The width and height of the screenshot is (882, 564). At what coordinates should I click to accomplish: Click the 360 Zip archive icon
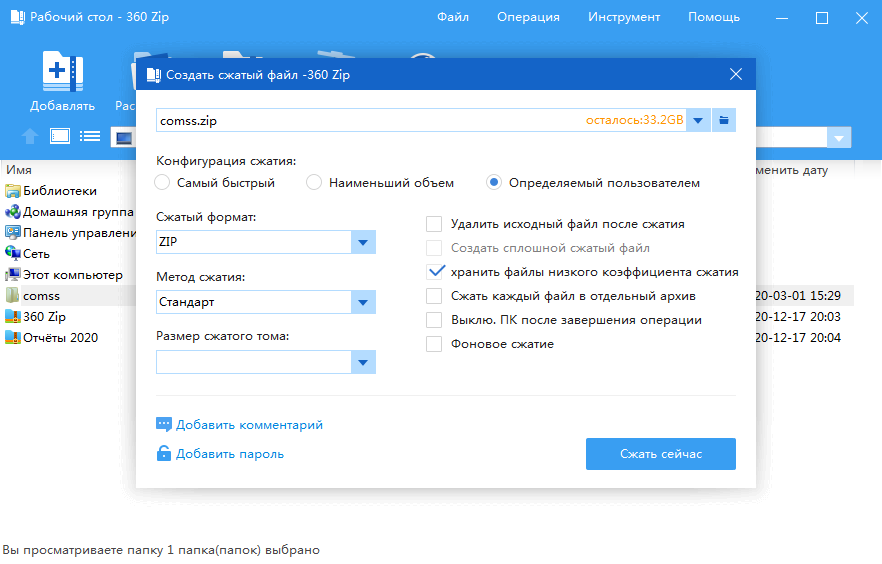tap(12, 317)
